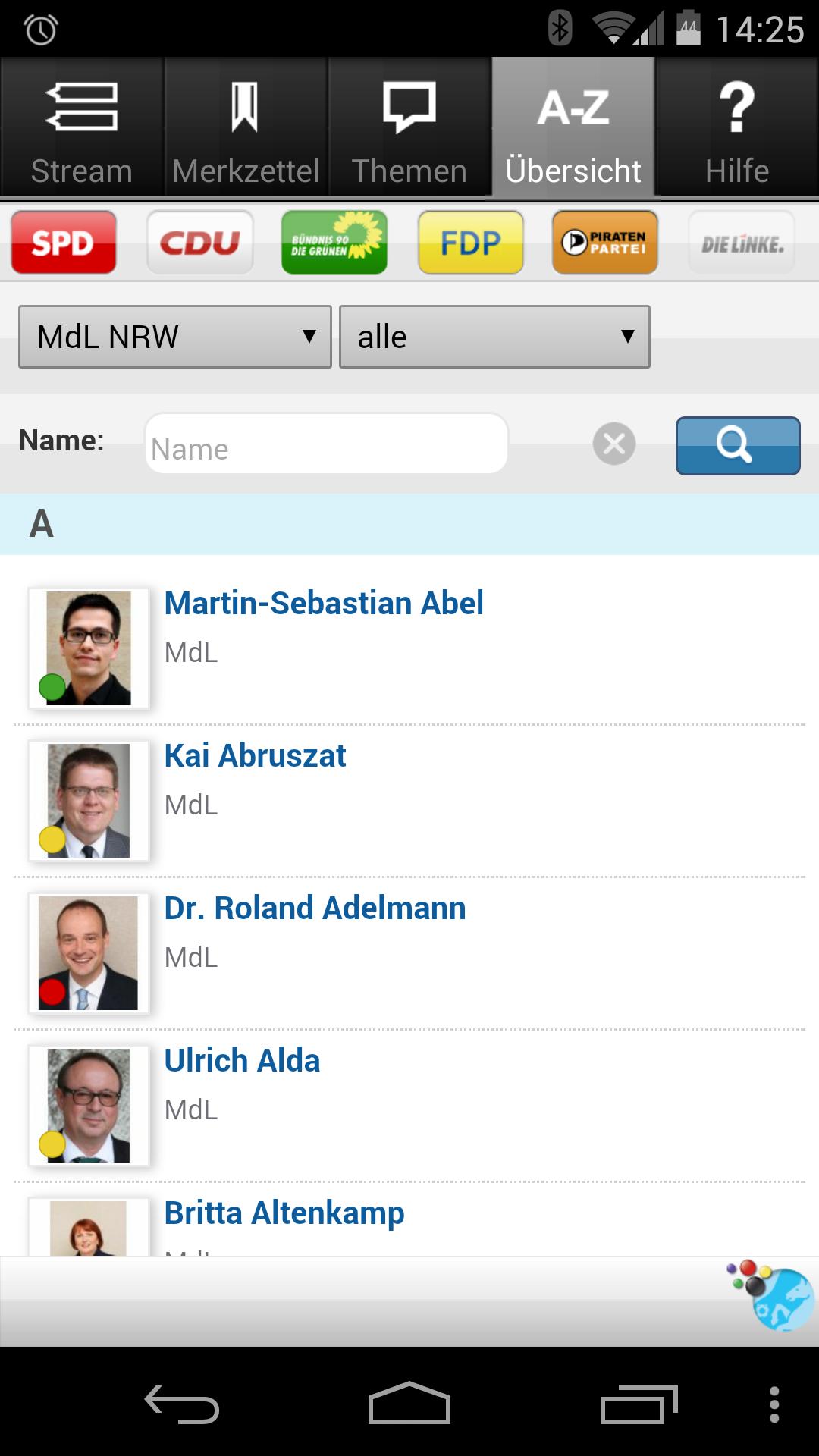Open the MdL NRW dropdown
819x1456 pixels.
(174, 336)
